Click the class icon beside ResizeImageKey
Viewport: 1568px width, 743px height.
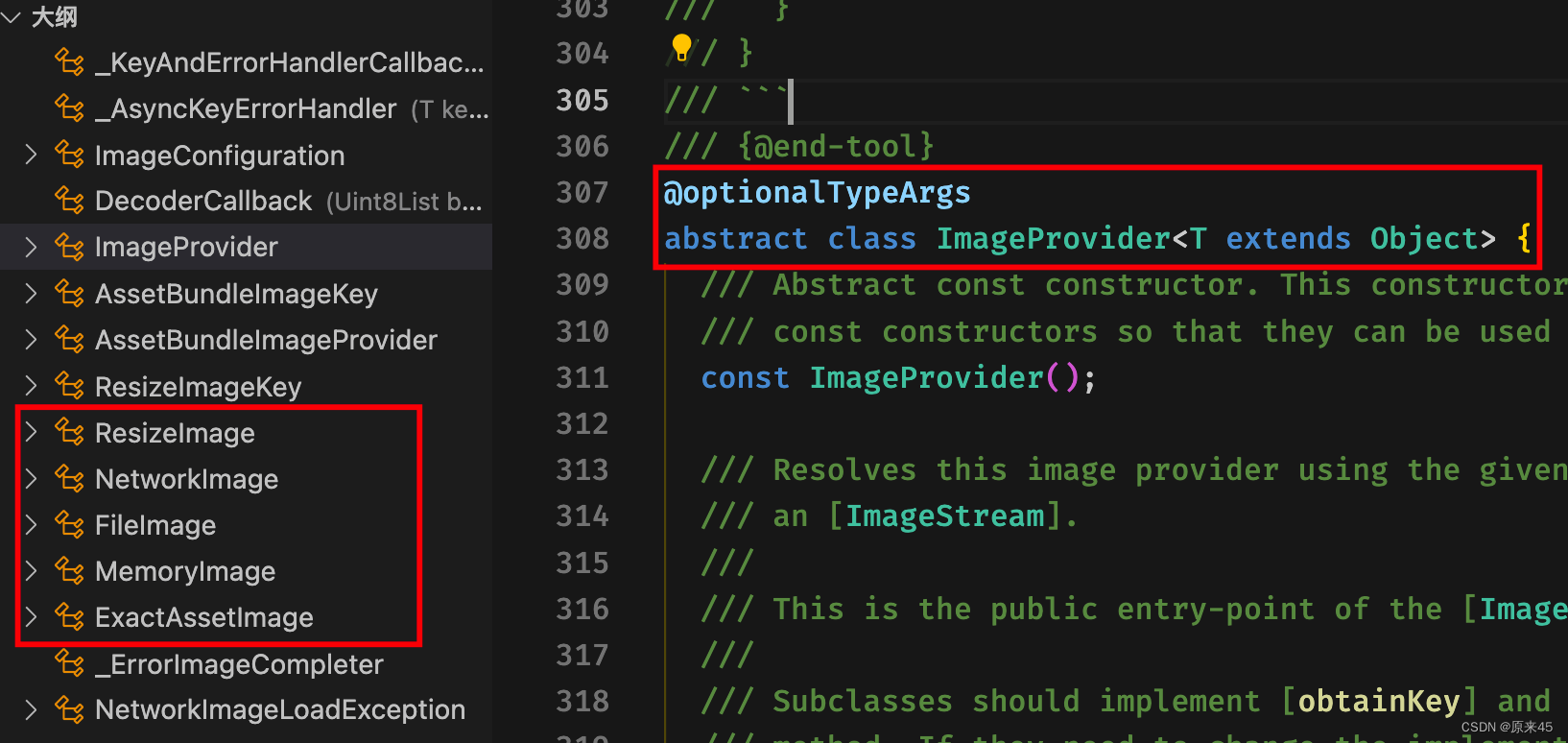point(69,386)
